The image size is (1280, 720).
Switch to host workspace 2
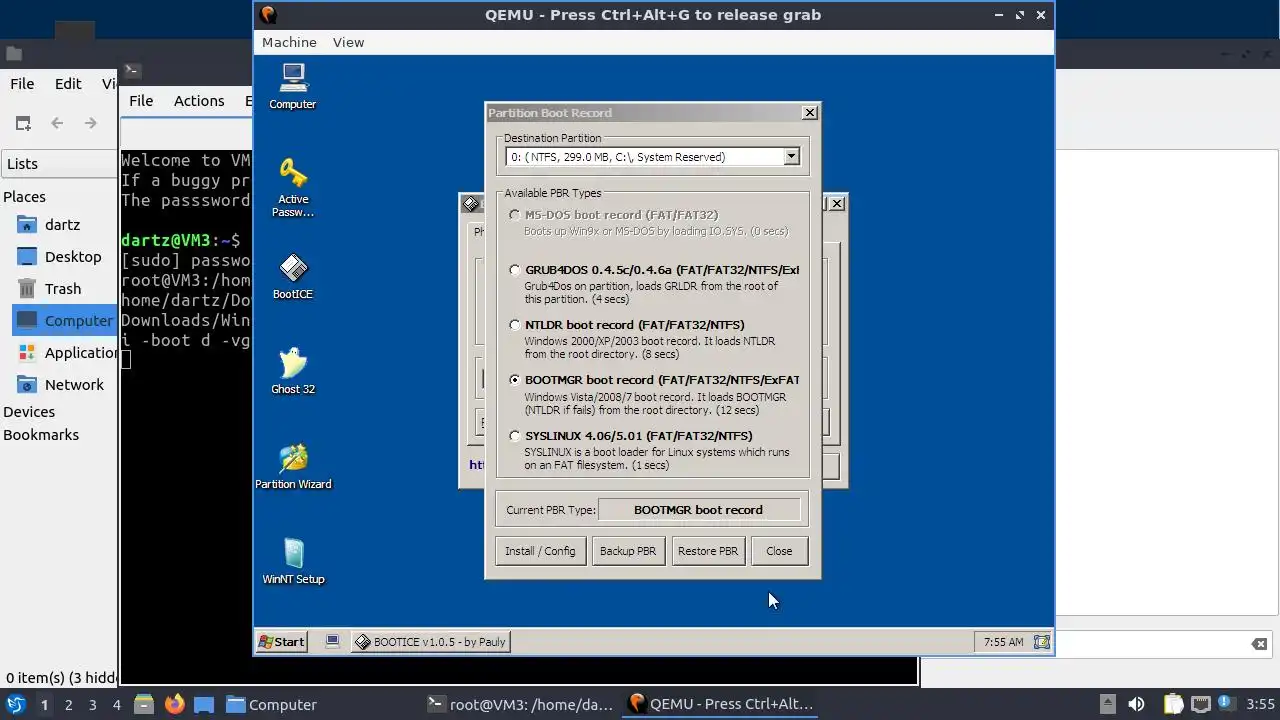pos(68,705)
